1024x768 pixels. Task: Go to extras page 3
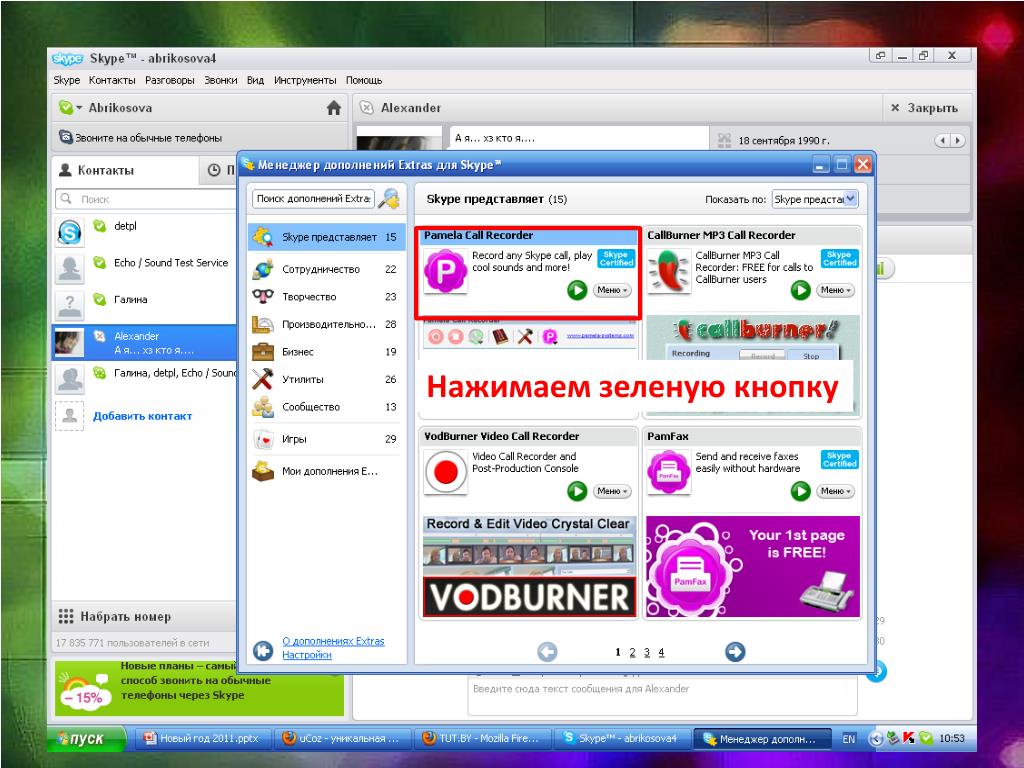[x=647, y=652]
